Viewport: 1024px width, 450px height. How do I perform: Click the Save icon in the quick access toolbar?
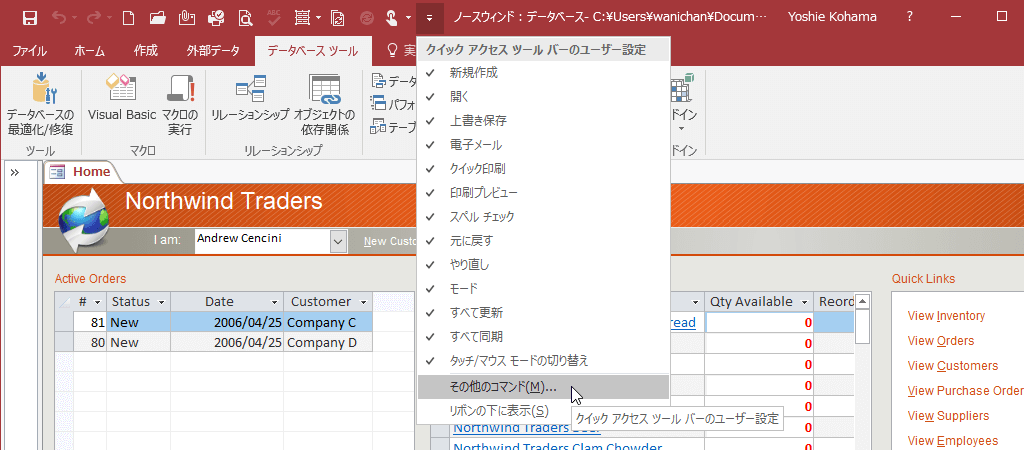tap(29, 18)
